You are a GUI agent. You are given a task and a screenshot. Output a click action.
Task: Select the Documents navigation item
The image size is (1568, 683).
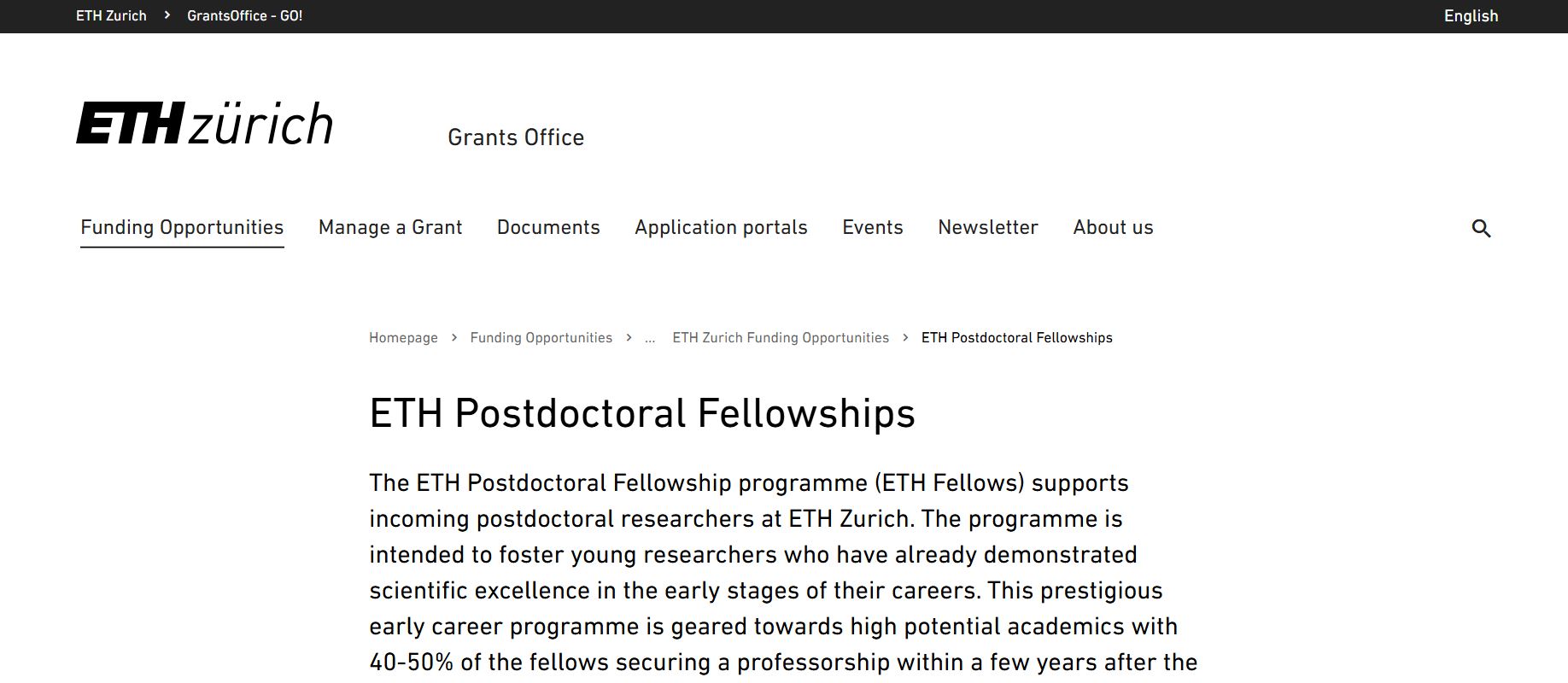coord(548,227)
